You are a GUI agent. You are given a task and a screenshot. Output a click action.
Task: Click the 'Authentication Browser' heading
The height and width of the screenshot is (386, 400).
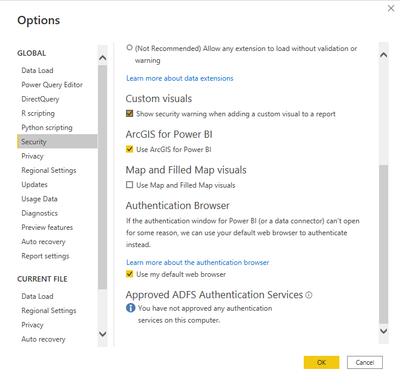pyautogui.click(x=177, y=205)
